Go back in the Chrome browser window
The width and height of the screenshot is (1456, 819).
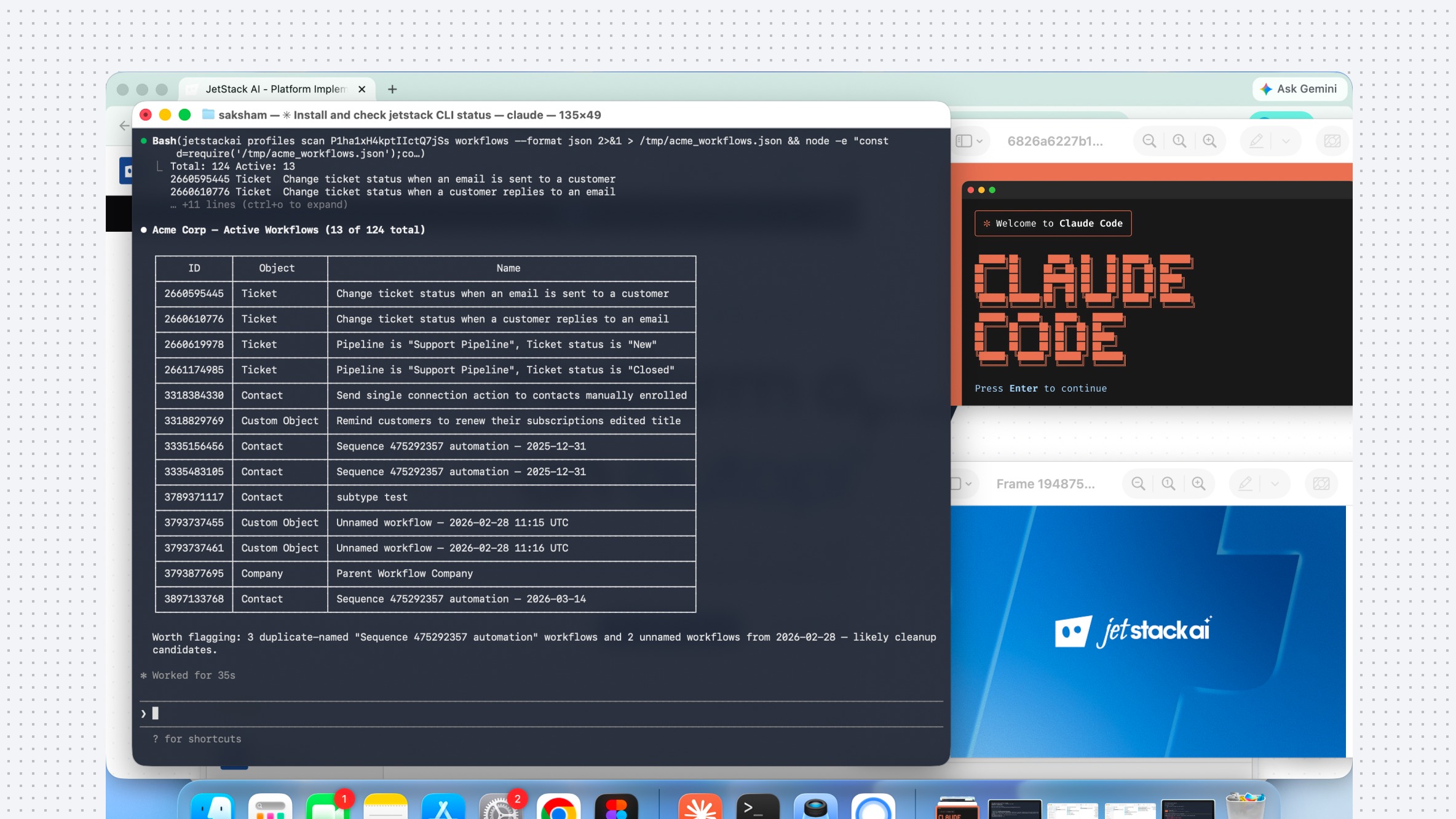coord(124,125)
